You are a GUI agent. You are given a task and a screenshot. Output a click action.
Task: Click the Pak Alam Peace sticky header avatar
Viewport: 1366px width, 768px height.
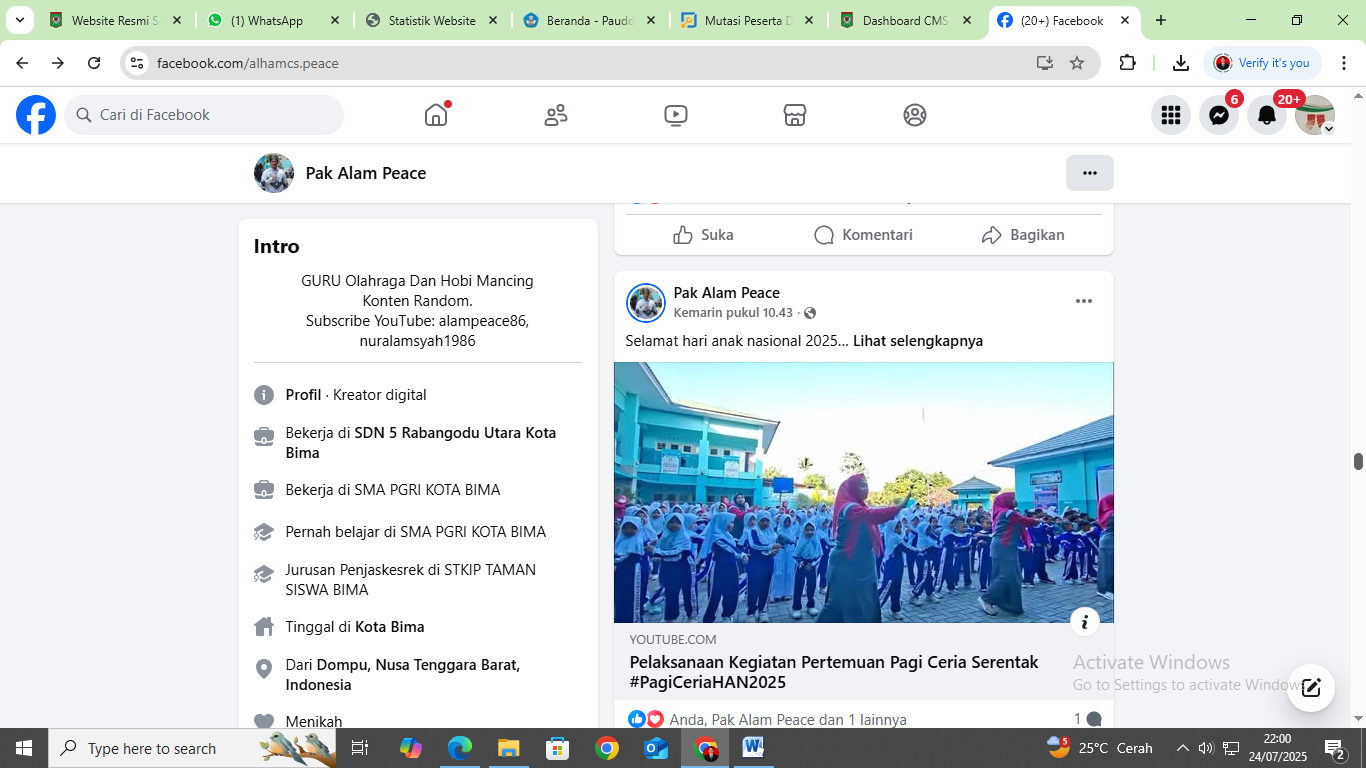tap(274, 173)
